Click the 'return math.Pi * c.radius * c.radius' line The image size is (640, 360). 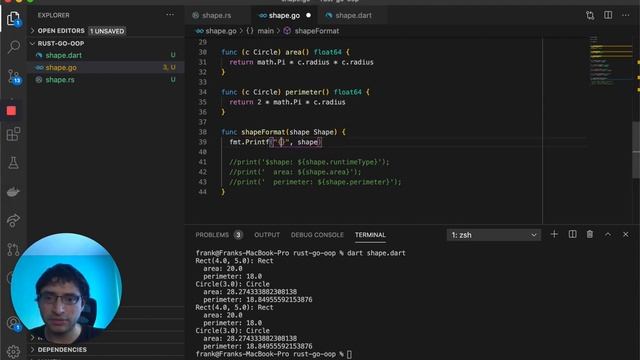(x=301, y=62)
